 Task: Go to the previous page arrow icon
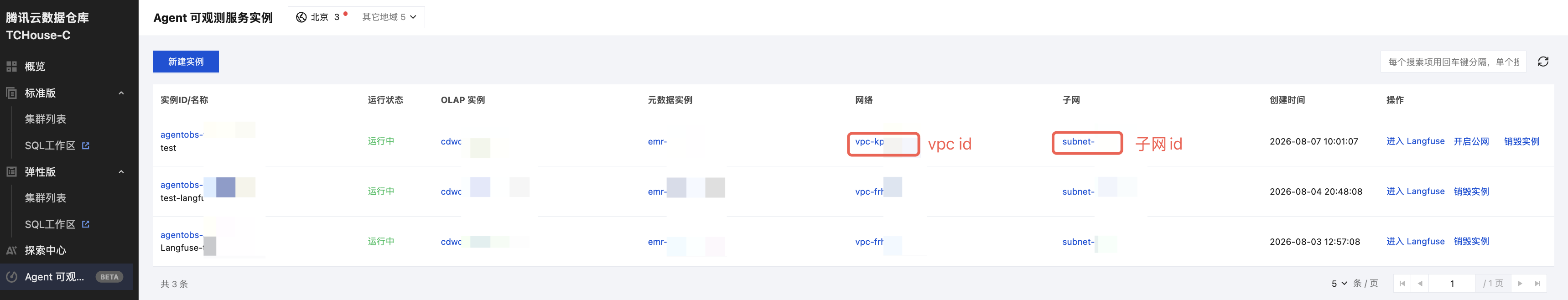click(1420, 284)
